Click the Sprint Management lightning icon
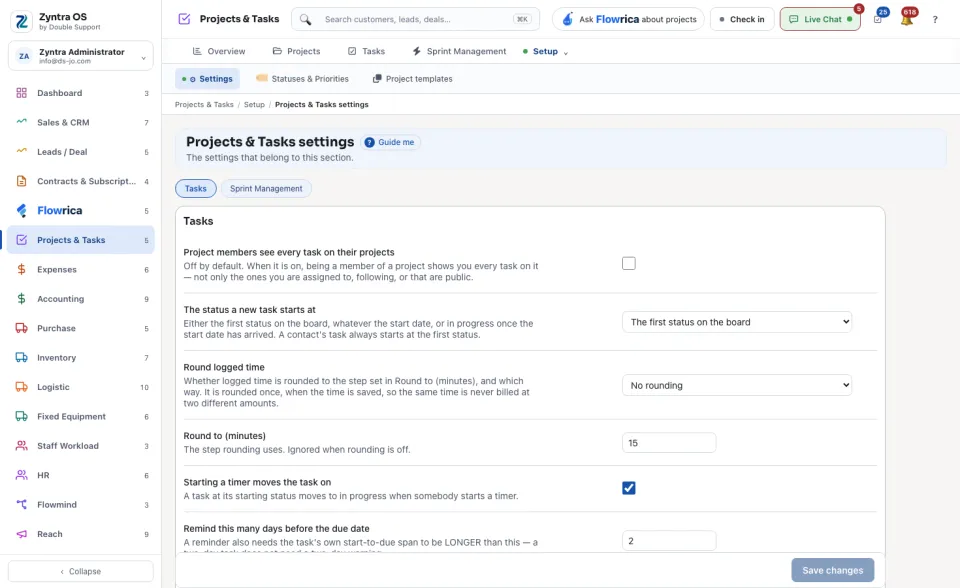 point(416,51)
